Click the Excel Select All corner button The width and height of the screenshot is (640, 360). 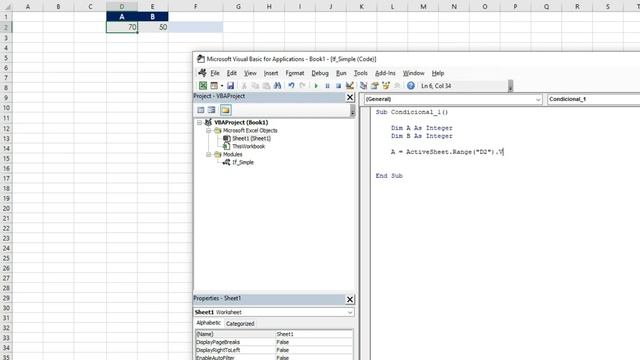click(6, 7)
